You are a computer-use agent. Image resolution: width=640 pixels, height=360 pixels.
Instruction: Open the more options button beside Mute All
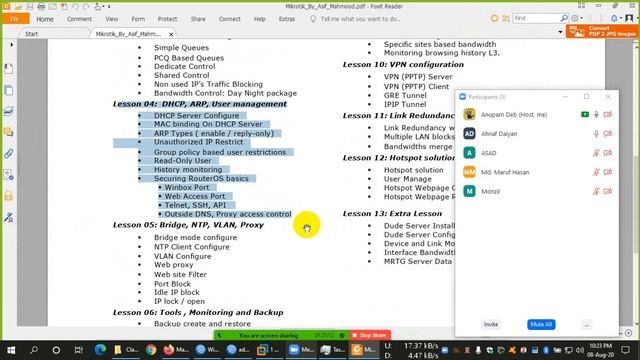tap(587, 324)
